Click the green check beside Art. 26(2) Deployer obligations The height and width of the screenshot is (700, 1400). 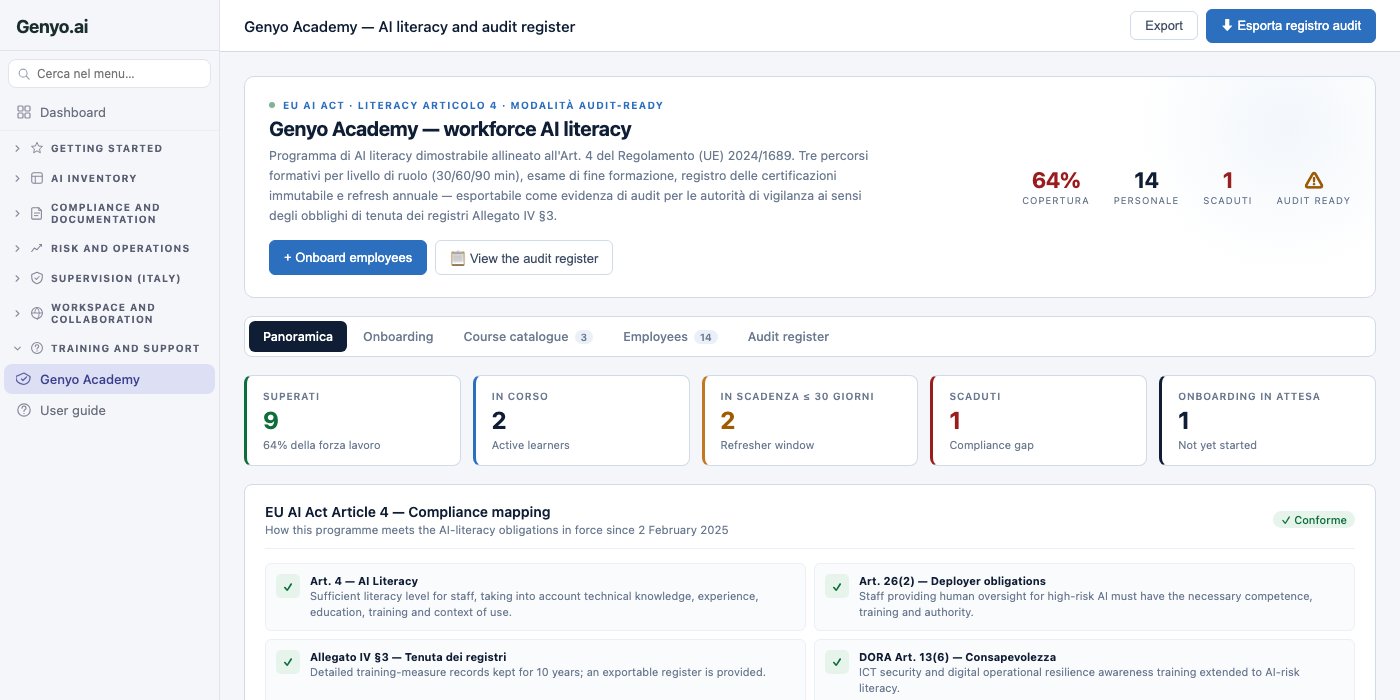(837, 587)
